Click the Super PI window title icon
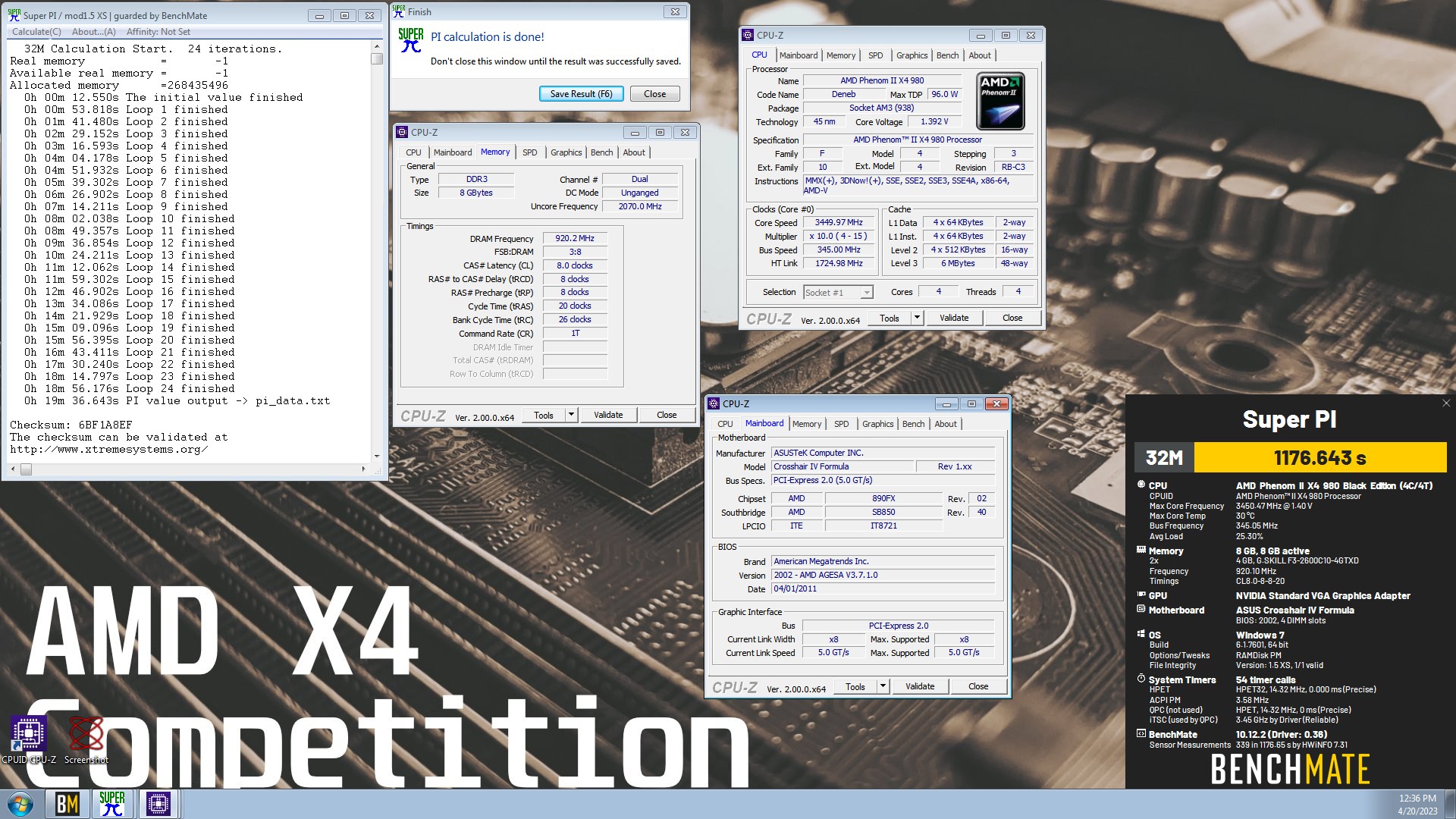1456x819 pixels. (x=14, y=14)
